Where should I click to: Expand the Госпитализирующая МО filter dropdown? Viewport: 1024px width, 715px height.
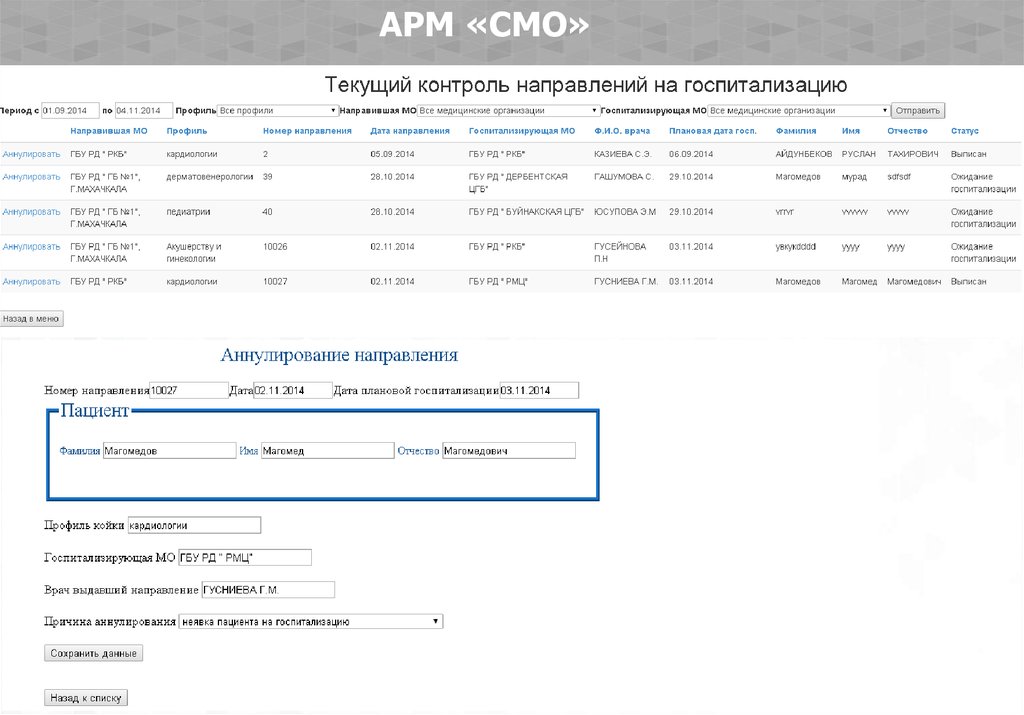pos(798,111)
